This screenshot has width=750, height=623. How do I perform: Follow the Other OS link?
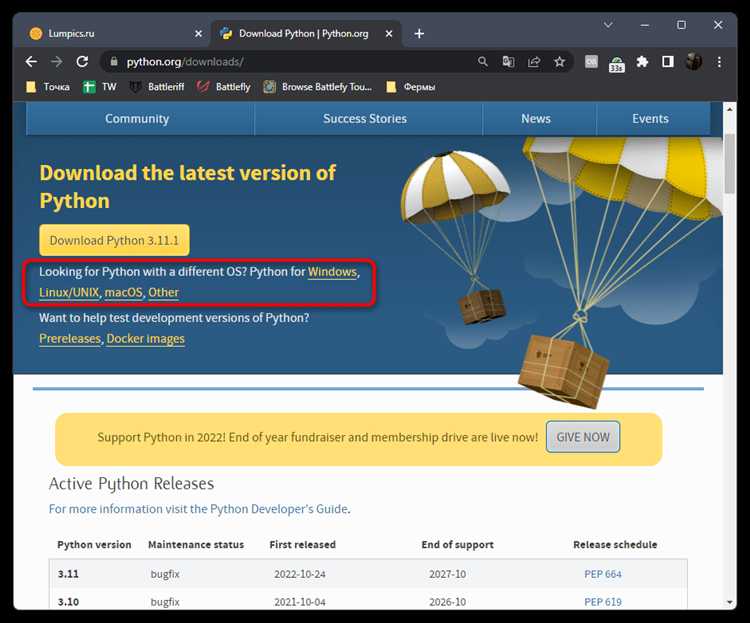point(164,292)
